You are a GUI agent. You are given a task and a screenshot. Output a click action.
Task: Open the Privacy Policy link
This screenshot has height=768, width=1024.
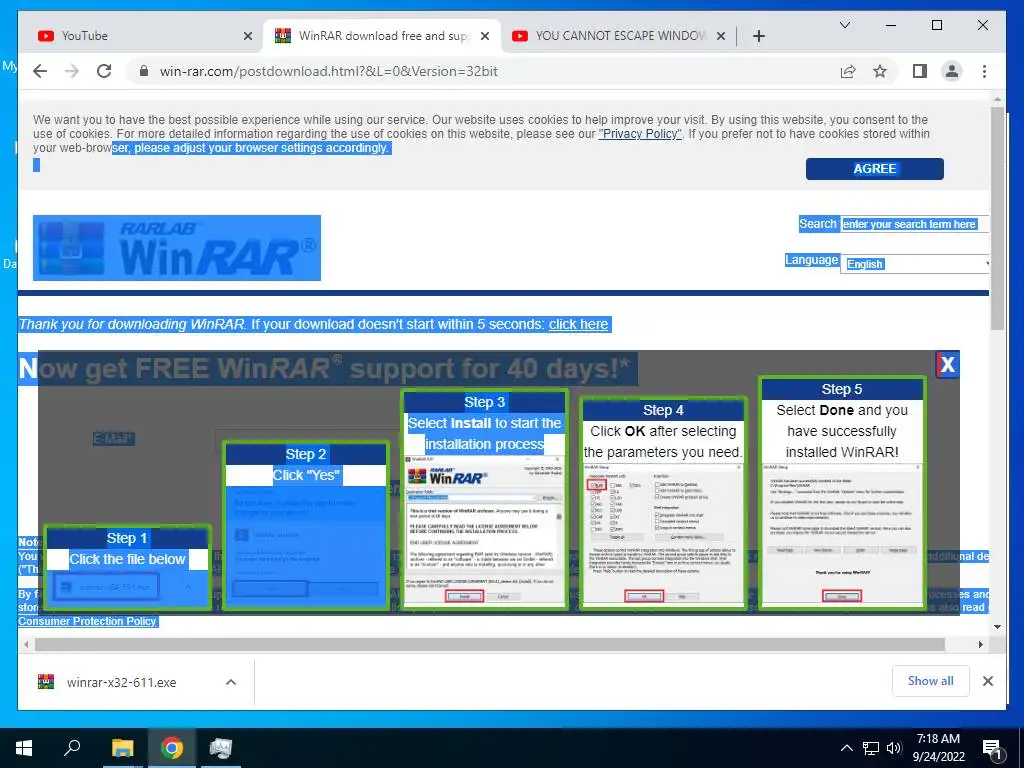click(640, 134)
